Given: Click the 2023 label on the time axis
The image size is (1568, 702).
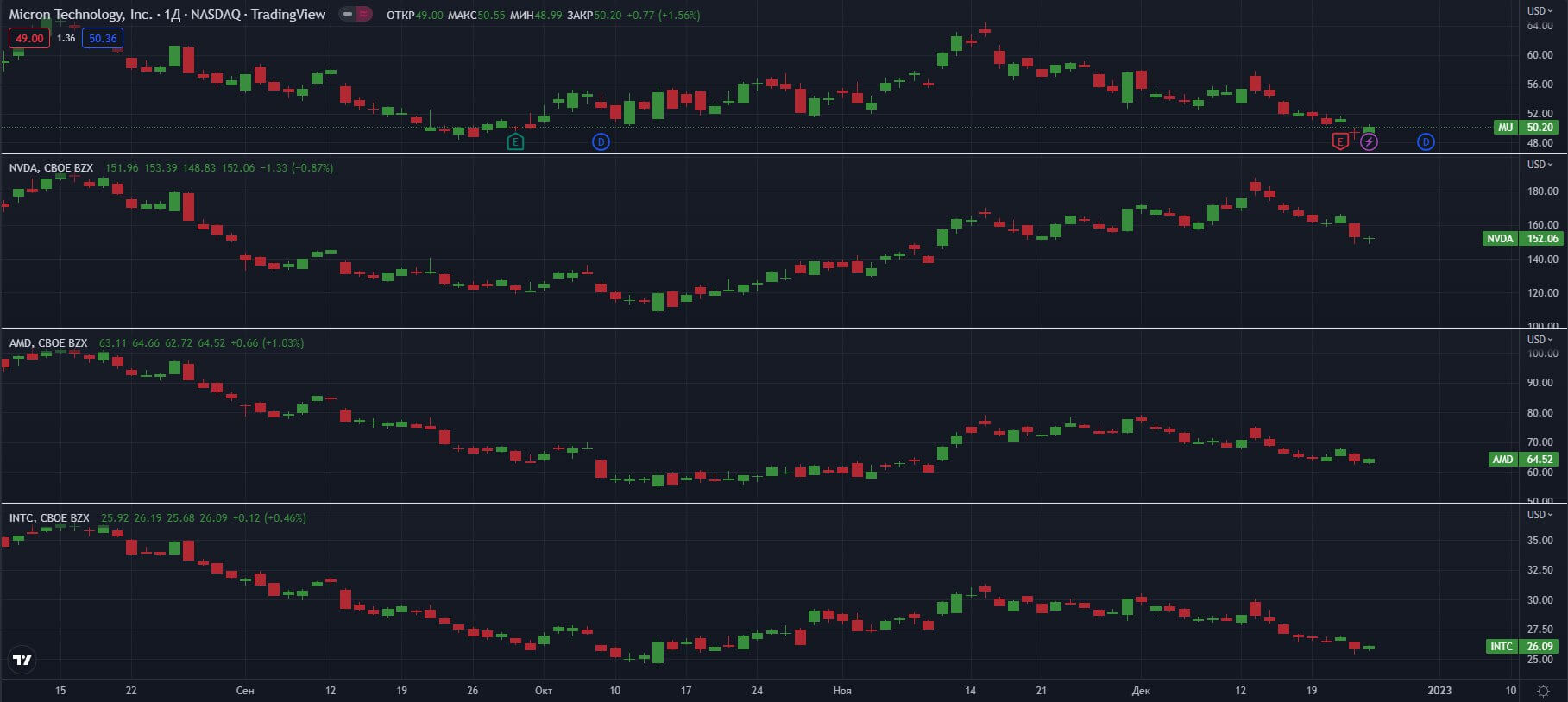Looking at the screenshot, I should click(1439, 690).
